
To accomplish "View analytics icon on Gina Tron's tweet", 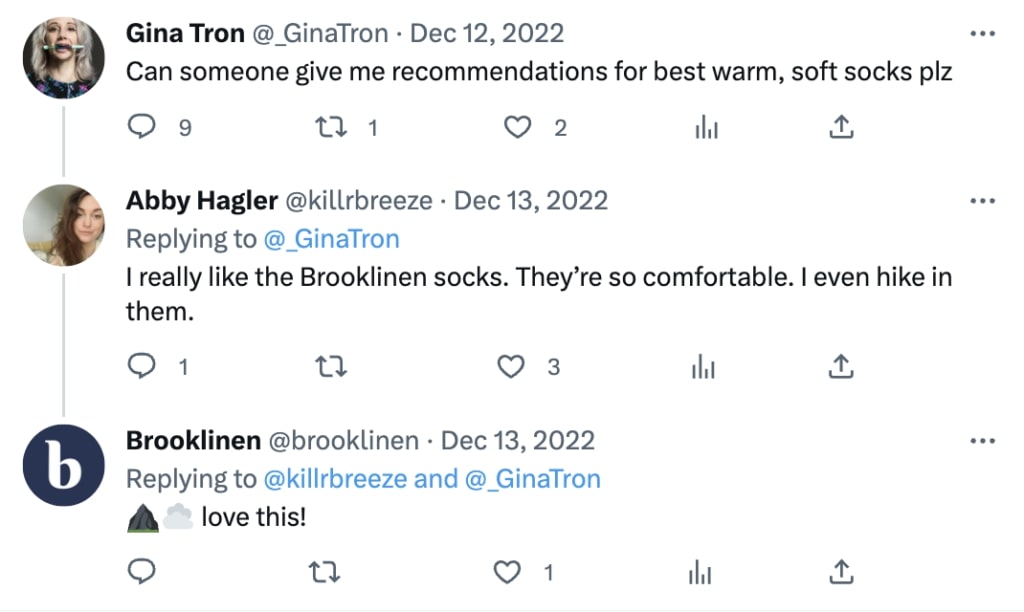I will pyautogui.click(x=707, y=126).
